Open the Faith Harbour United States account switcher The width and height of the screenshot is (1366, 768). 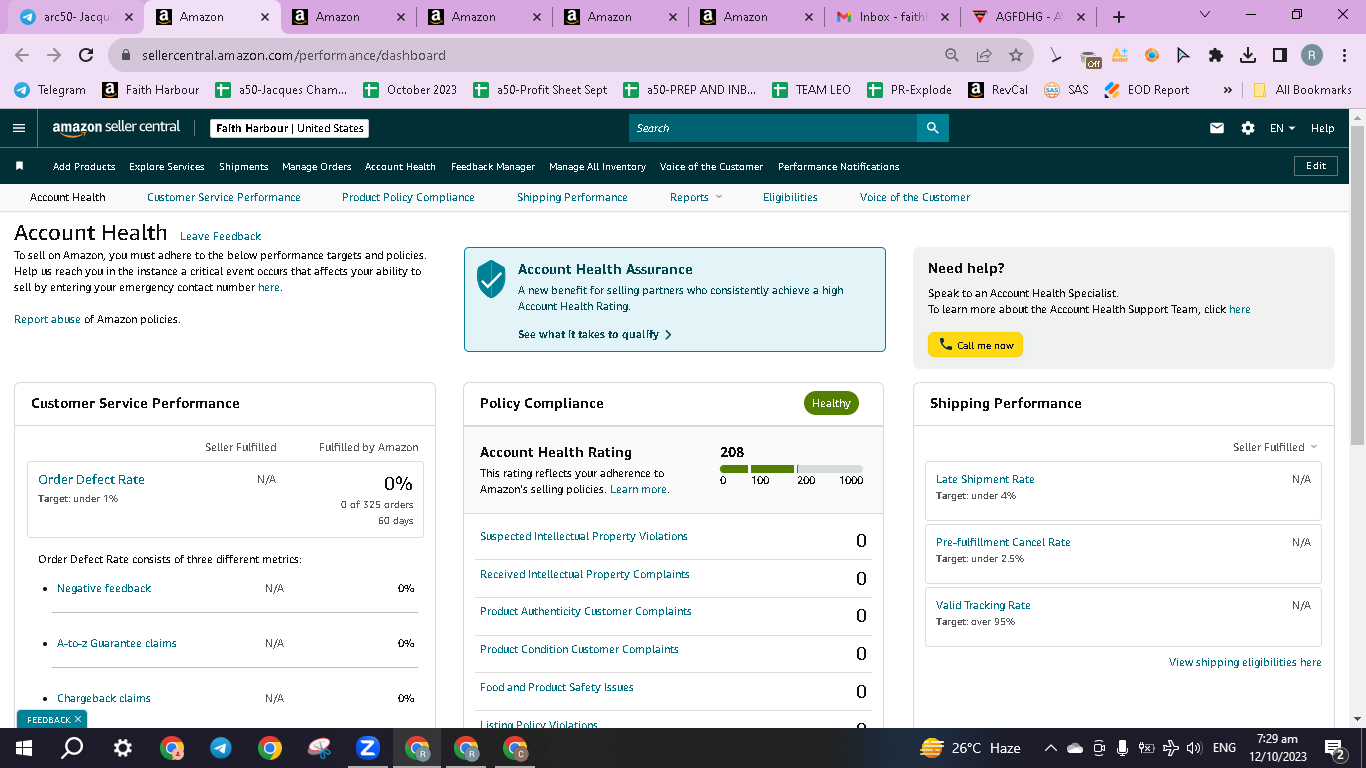coord(291,128)
